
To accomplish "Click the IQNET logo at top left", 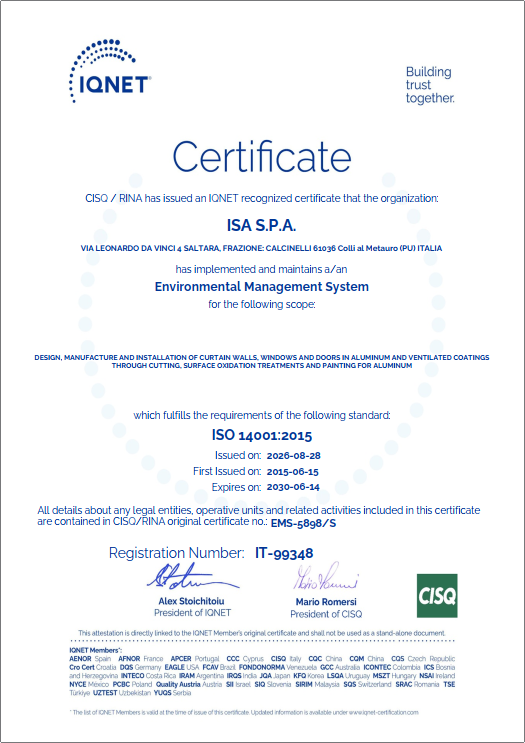I will [x=110, y=71].
